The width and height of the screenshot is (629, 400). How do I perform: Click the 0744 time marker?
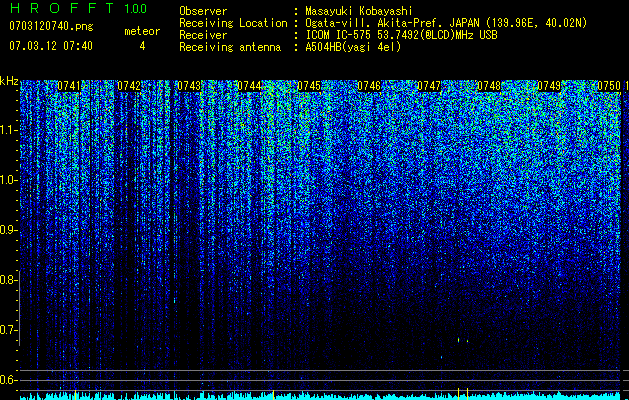249,86
